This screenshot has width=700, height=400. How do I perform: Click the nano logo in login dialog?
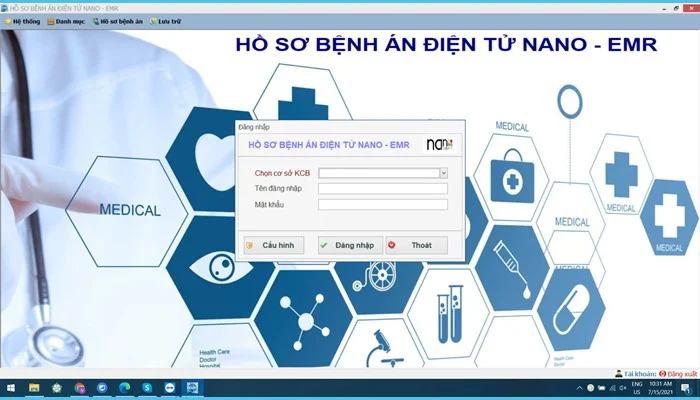click(x=440, y=145)
